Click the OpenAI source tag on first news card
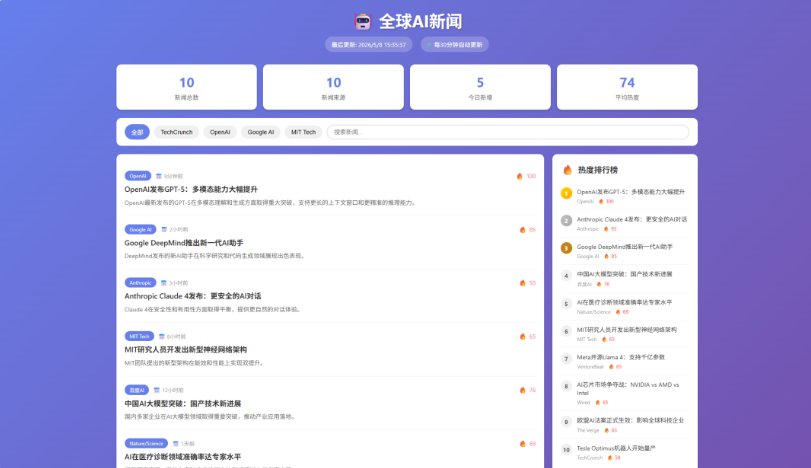Image resolution: width=811 pixels, height=468 pixels. tap(138, 176)
